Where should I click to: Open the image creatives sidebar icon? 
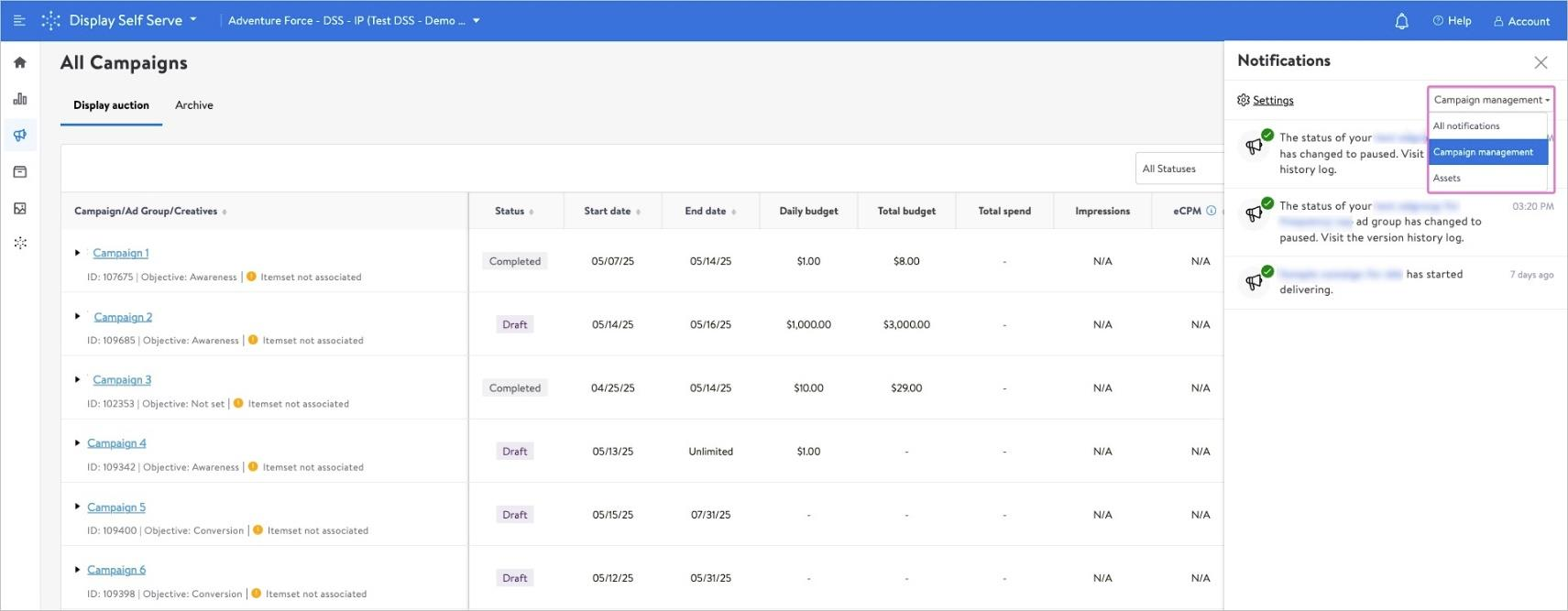20,209
